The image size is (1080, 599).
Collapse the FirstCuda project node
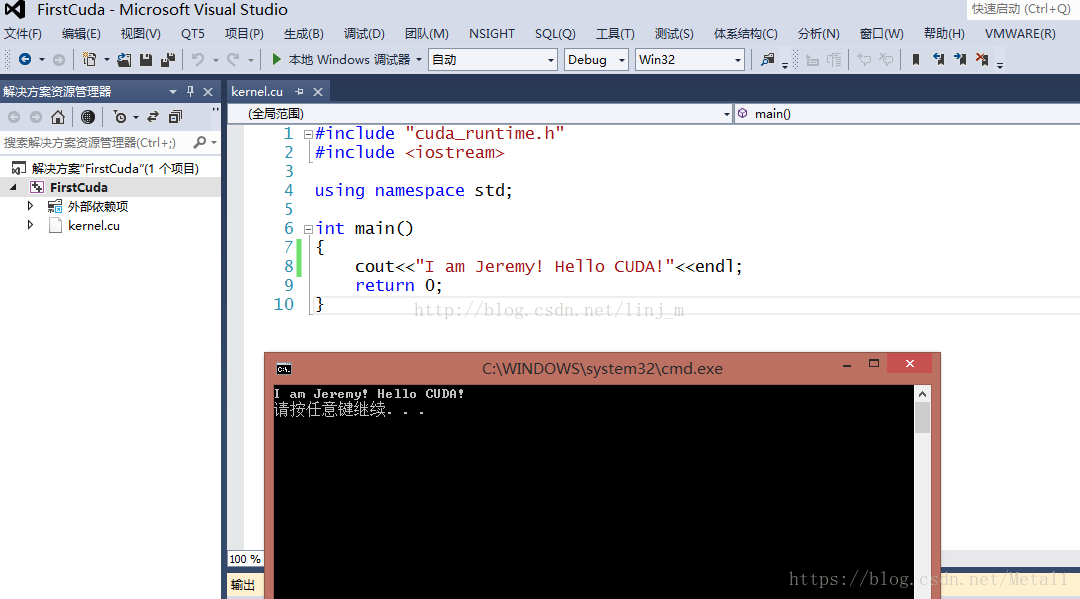13,187
